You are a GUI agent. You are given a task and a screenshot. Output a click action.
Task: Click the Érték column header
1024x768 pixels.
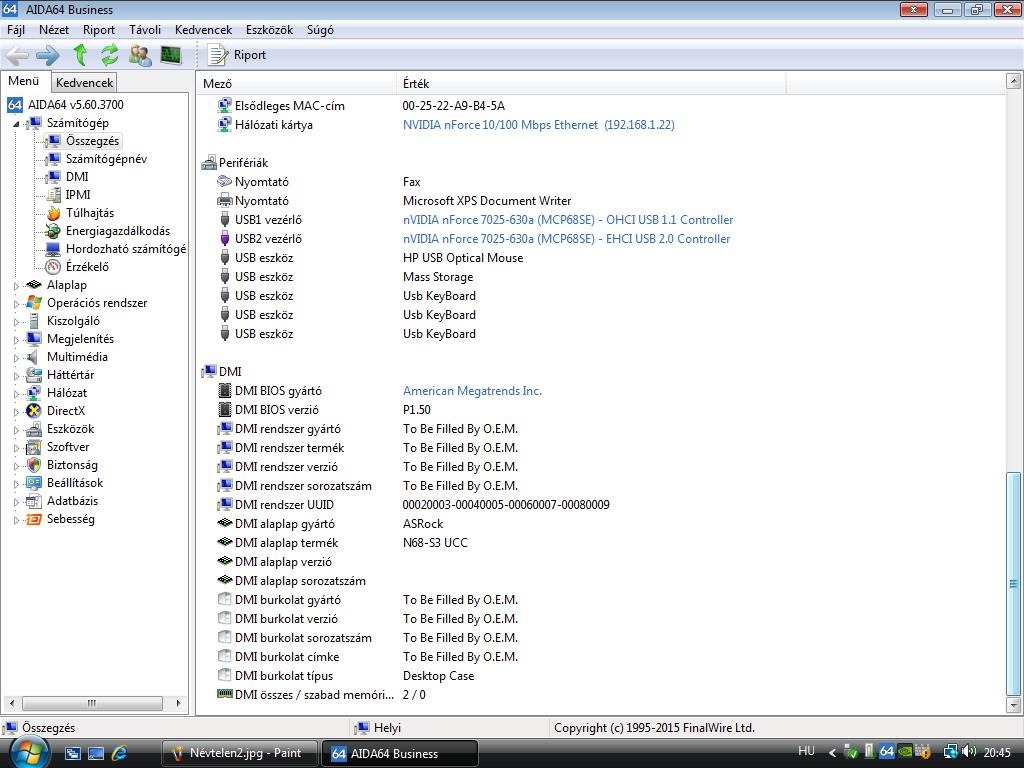[x=591, y=84]
